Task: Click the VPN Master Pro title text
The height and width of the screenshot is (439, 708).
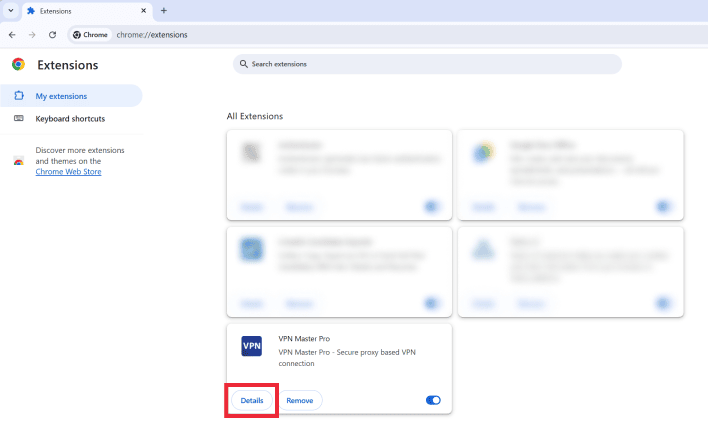Action: (304, 339)
